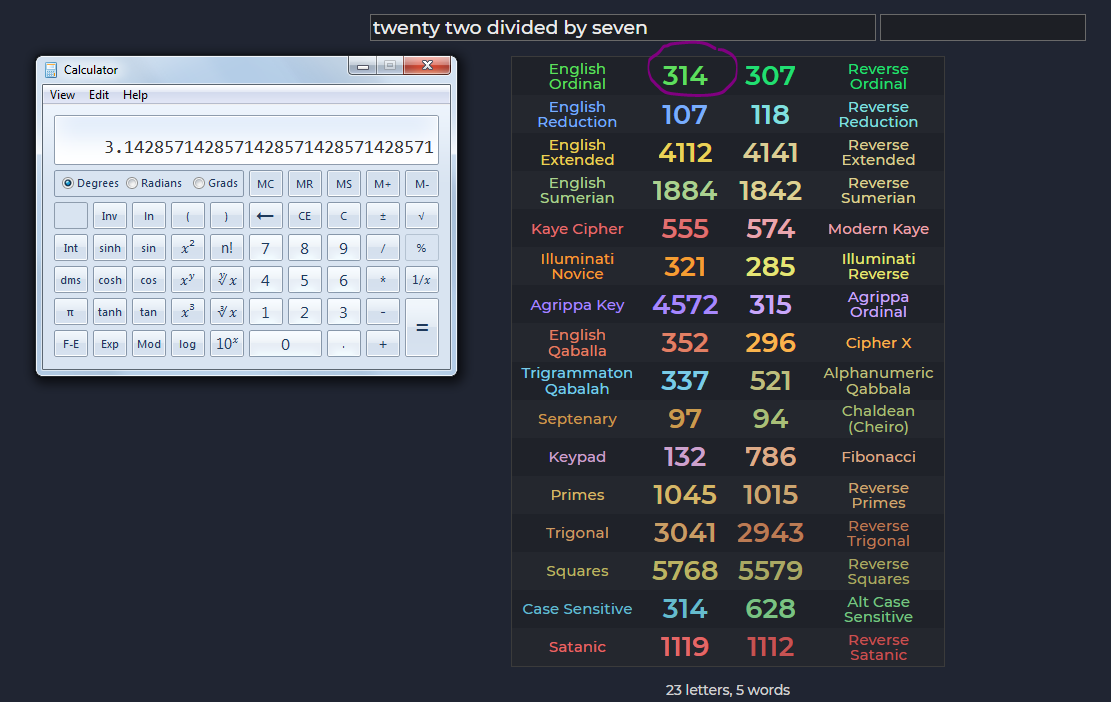Click the equals button
The height and width of the screenshot is (702, 1111).
pos(422,327)
